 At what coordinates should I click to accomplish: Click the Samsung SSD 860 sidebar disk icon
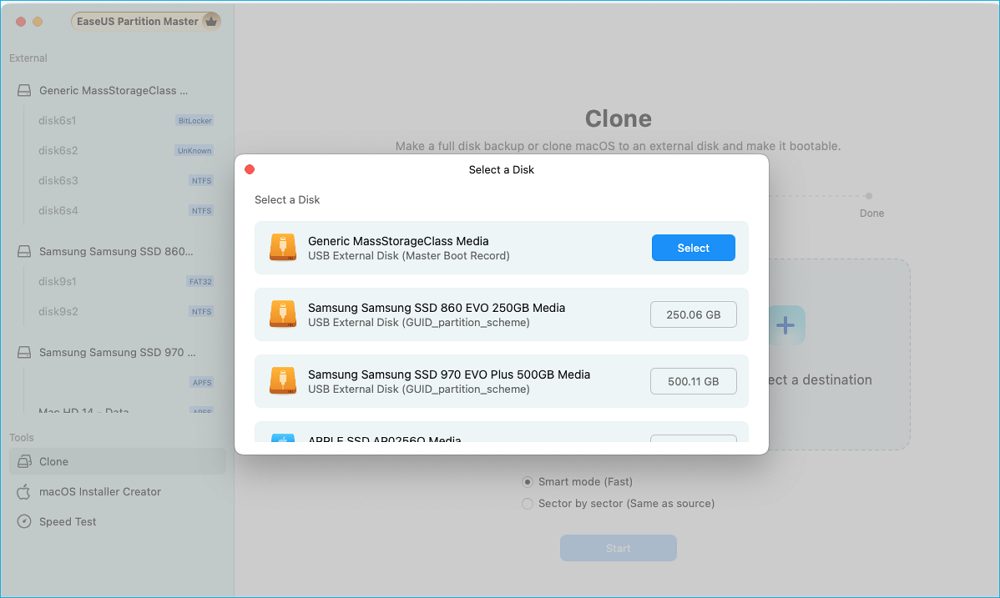[24, 251]
